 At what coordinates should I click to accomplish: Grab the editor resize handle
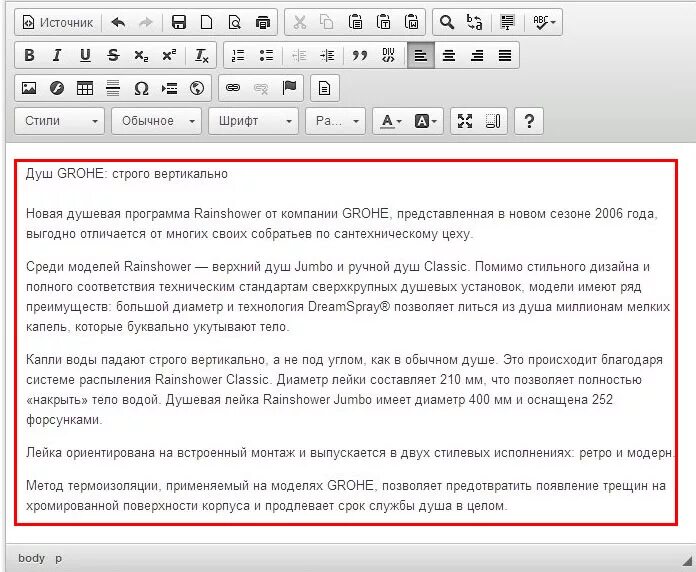(x=687, y=560)
